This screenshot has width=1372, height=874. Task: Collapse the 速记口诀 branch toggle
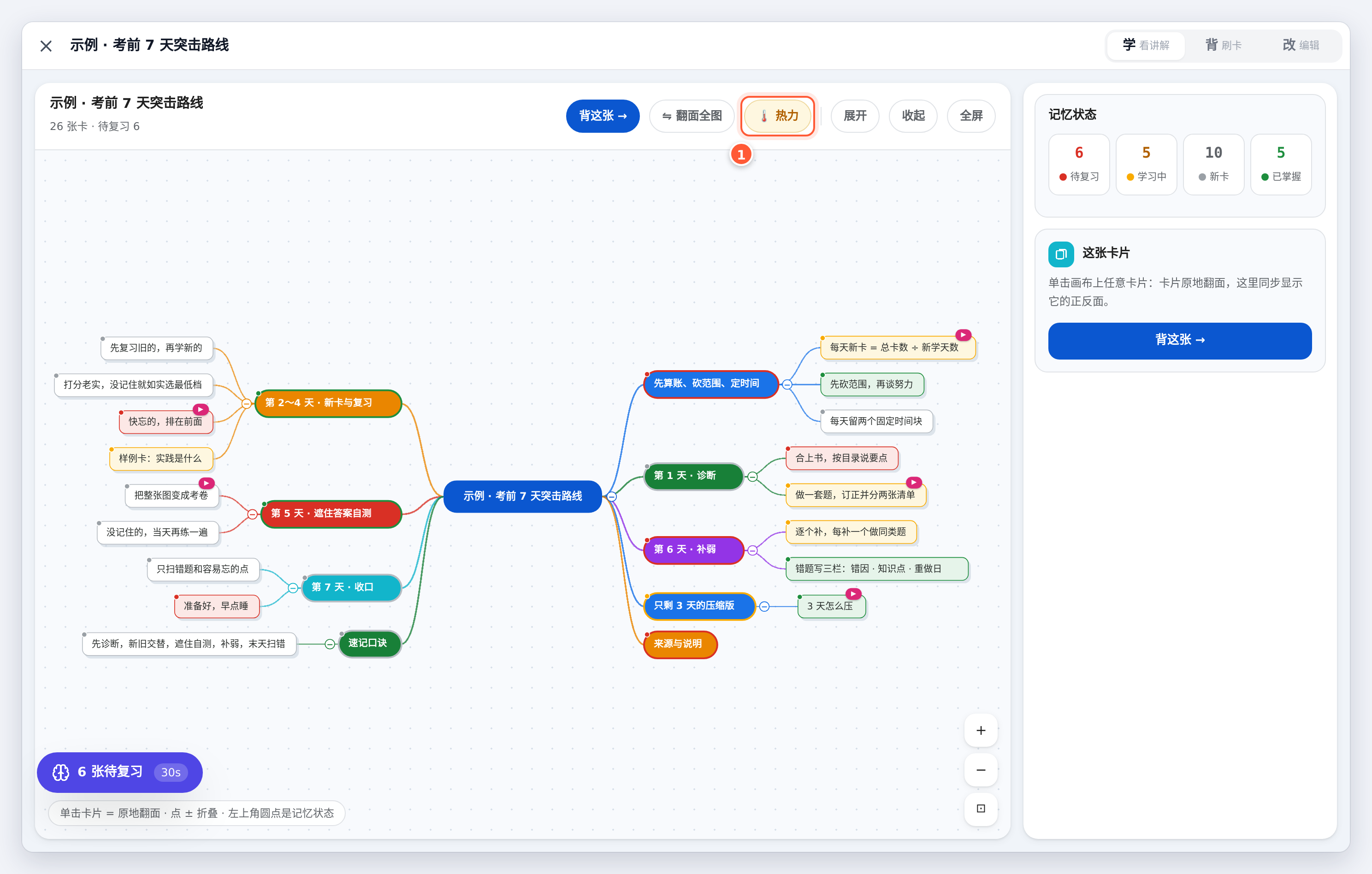coord(329,644)
